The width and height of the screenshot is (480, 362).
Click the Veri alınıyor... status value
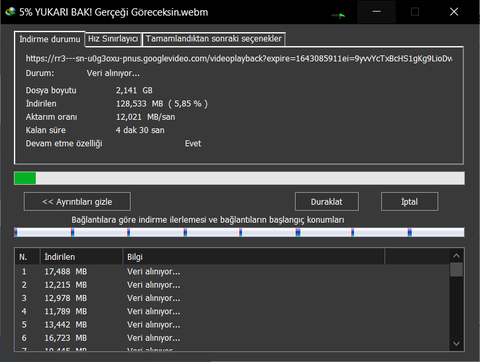[113, 73]
